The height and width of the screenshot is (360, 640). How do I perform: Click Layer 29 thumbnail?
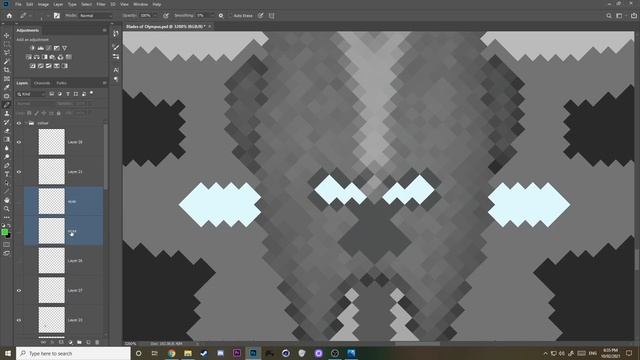tap(51, 142)
